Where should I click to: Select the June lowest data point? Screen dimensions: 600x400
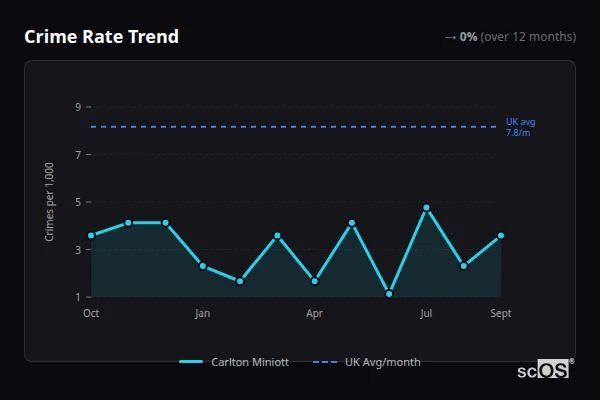point(389,294)
